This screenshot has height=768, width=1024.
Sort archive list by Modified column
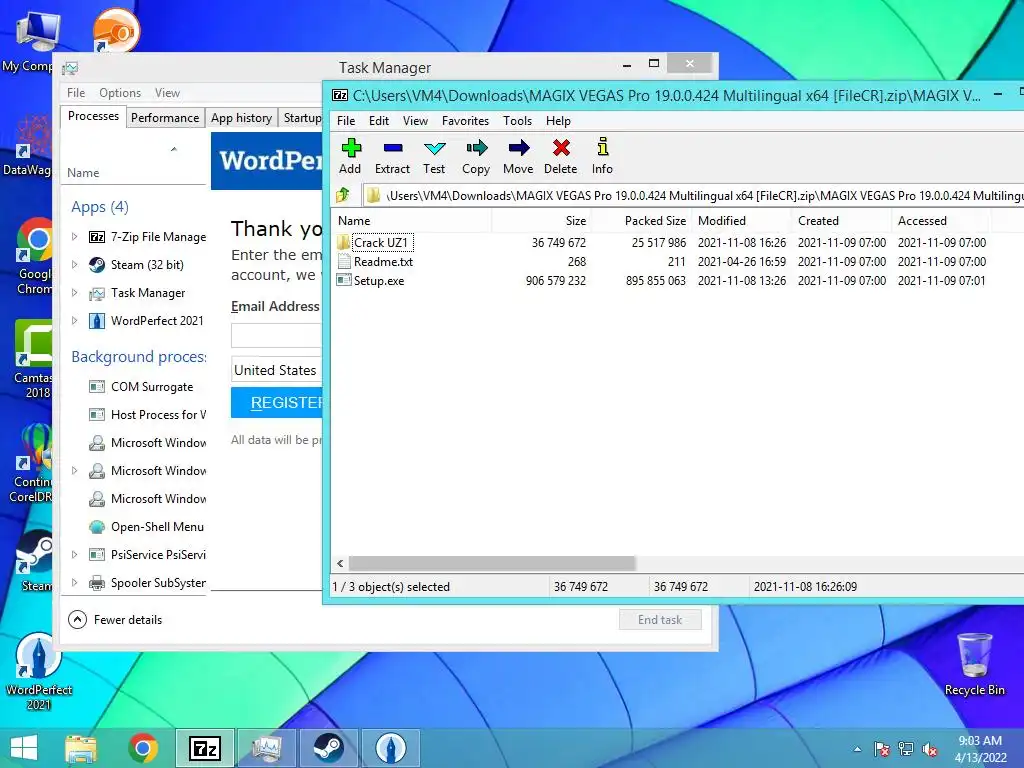742,221
